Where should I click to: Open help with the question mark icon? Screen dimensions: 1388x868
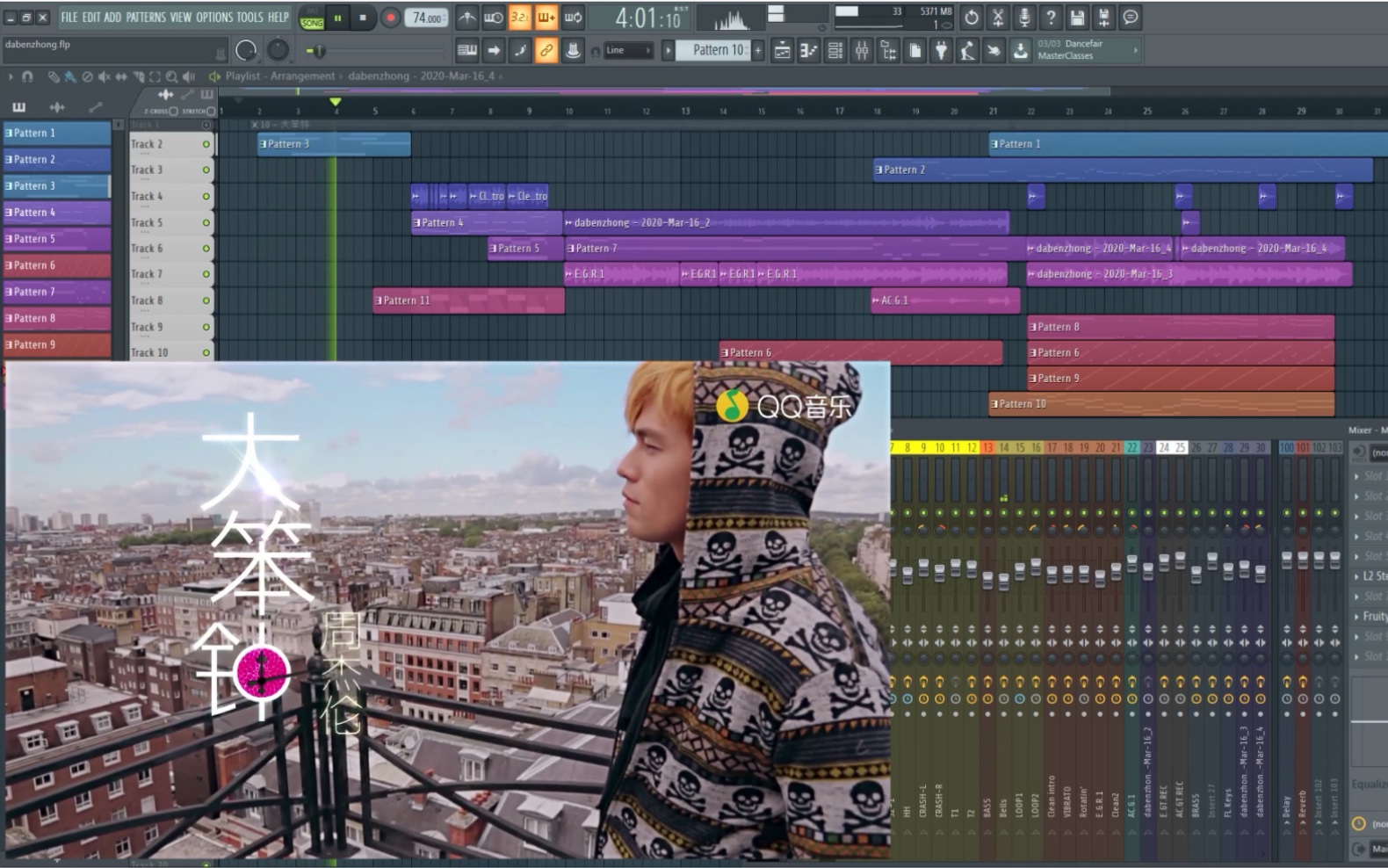tap(1051, 17)
